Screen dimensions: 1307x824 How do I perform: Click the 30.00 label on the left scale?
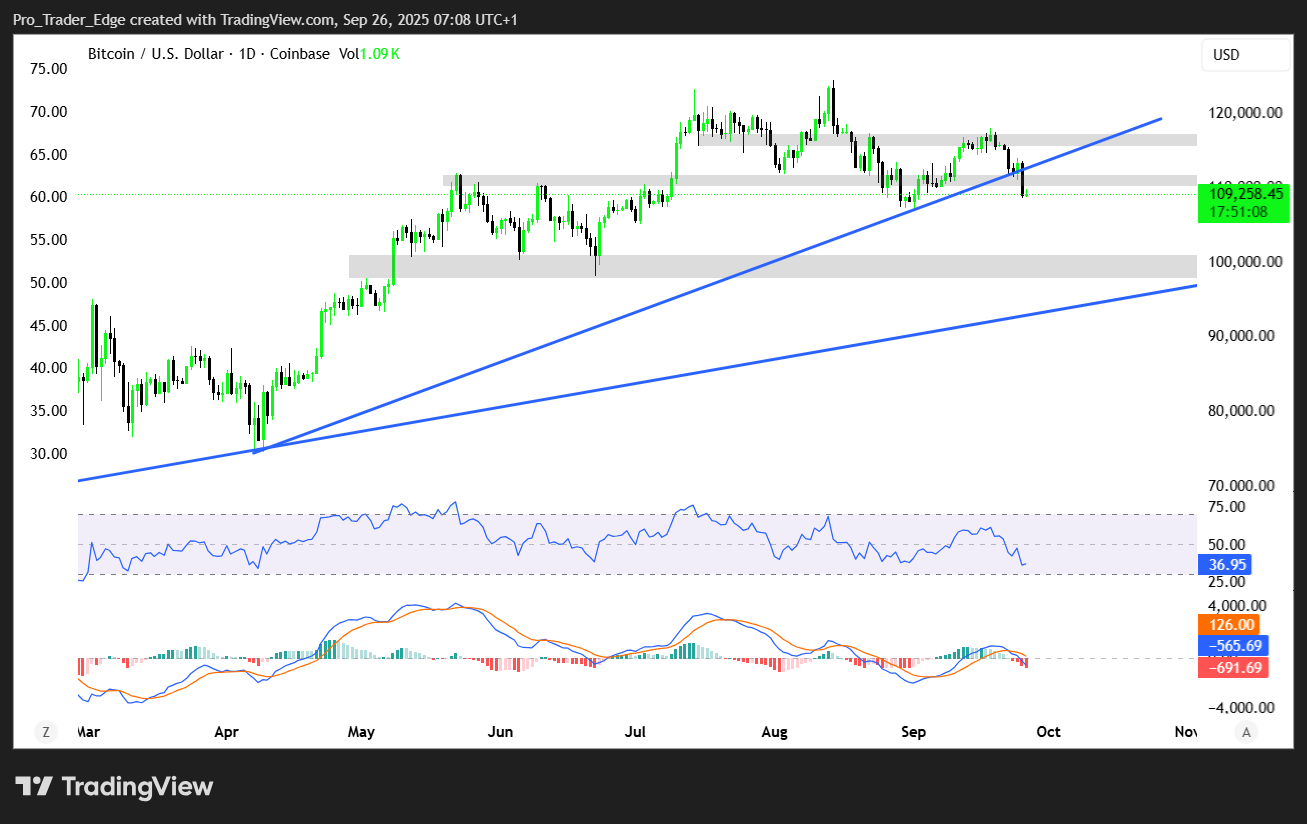[x=49, y=453]
